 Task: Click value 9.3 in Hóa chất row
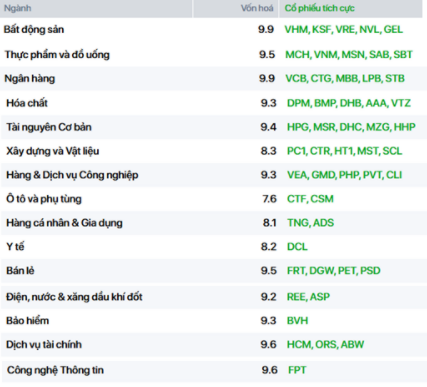tap(269, 103)
